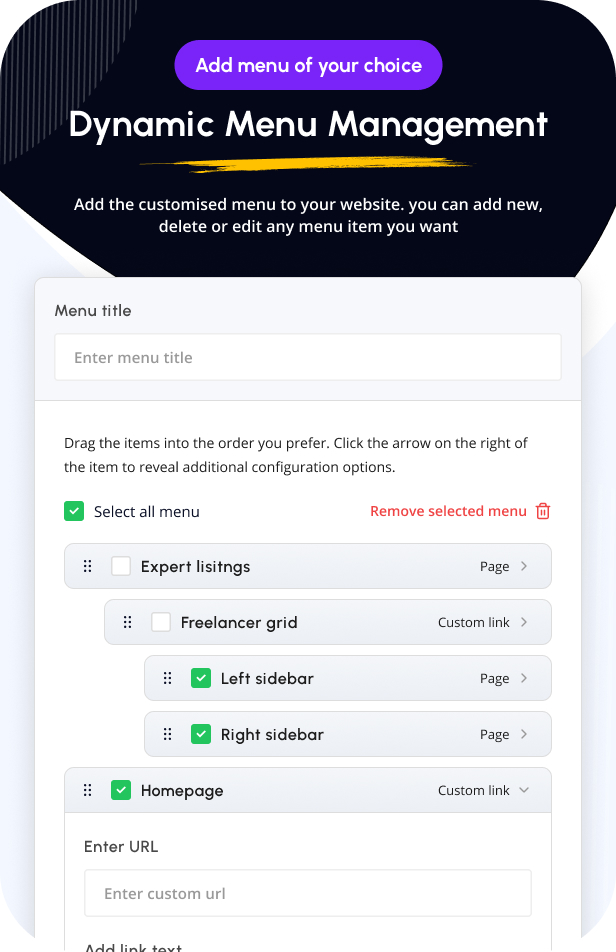Uncheck the Homepage checkbox
616x952 pixels.
121,790
